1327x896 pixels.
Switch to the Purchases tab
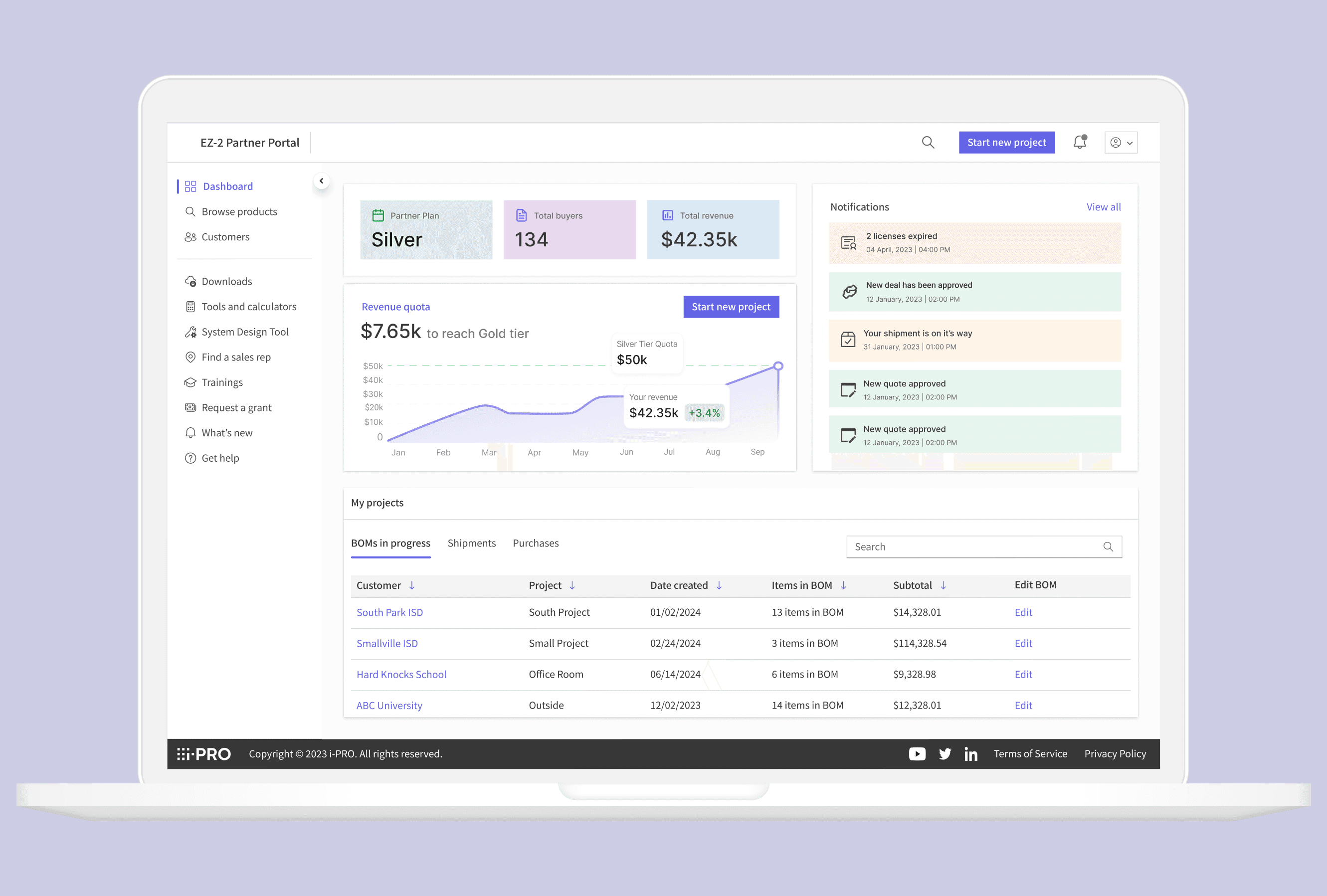pyautogui.click(x=535, y=543)
